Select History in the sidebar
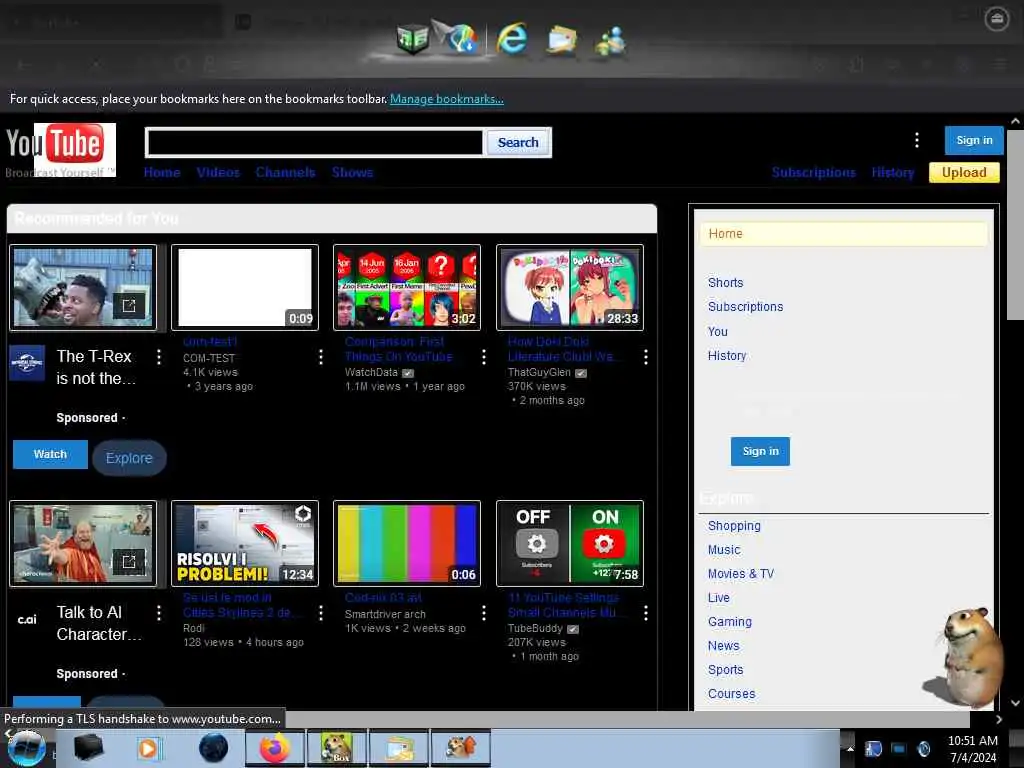Screen dimensions: 1024x768 [x=727, y=356]
